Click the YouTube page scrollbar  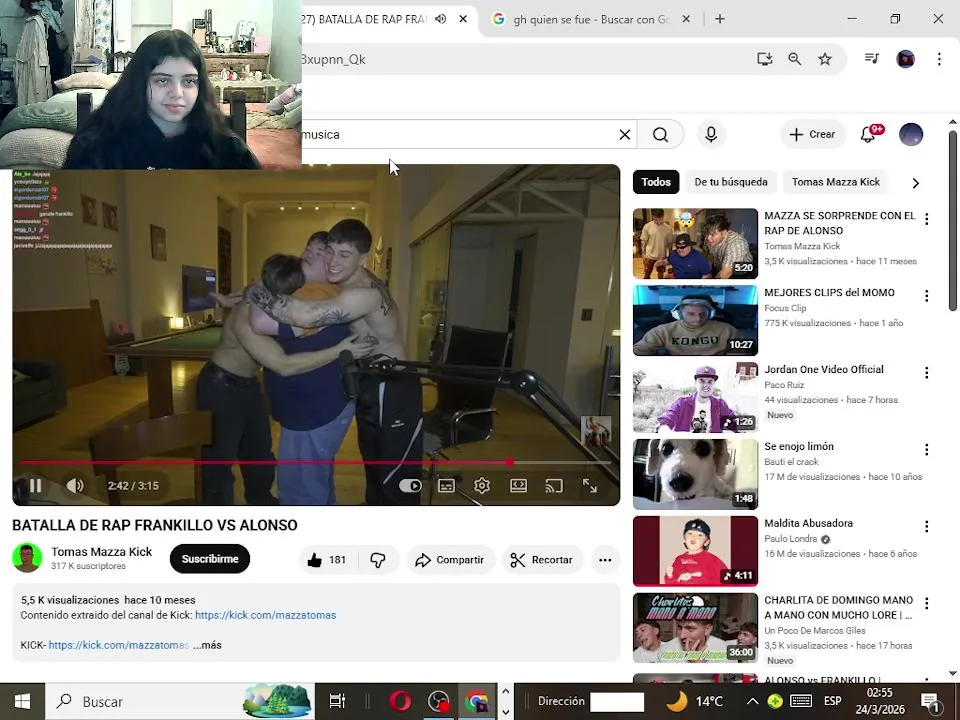tap(953, 220)
